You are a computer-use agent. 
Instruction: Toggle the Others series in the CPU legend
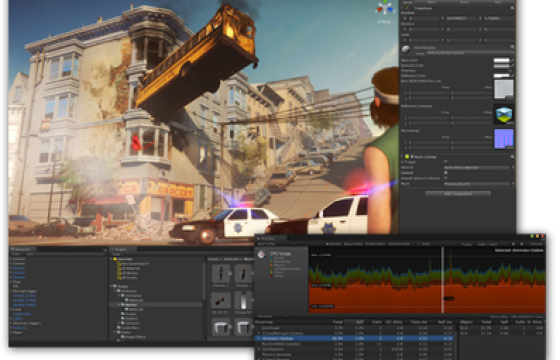[x=278, y=276]
